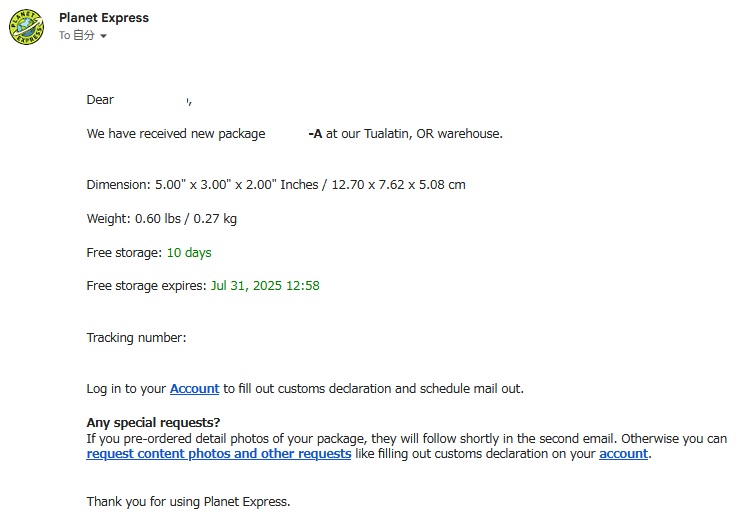The height and width of the screenshot is (512, 753).
Task: Open request content photos and other requests link
Action: (x=218, y=454)
